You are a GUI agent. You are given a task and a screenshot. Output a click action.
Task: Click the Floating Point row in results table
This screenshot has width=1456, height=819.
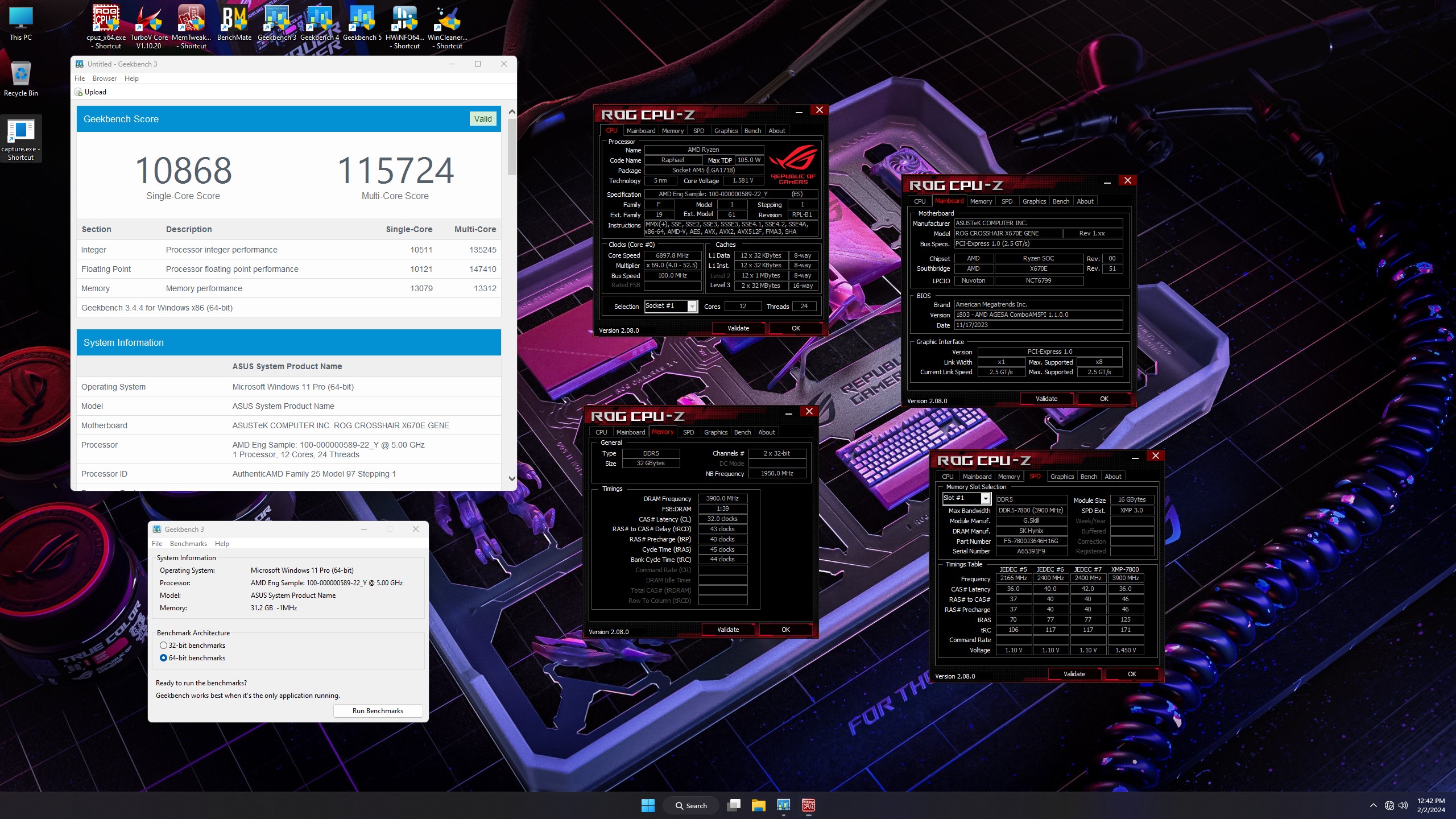pyautogui.click(x=289, y=269)
